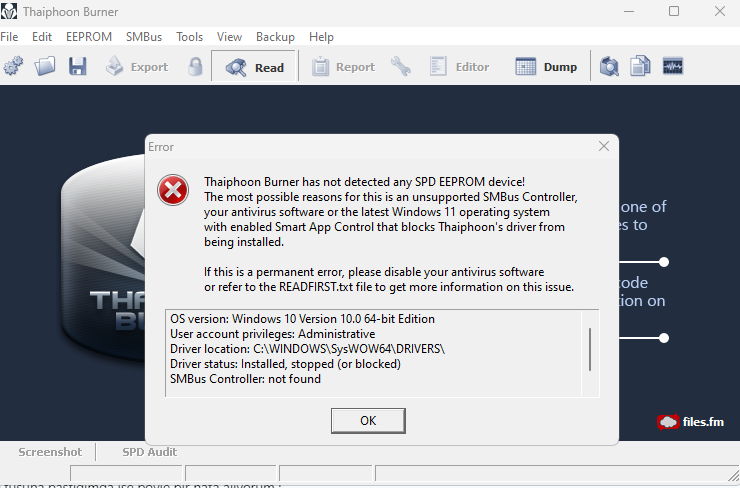The width and height of the screenshot is (740, 488).
Task: Open the View menu
Action: pos(229,37)
